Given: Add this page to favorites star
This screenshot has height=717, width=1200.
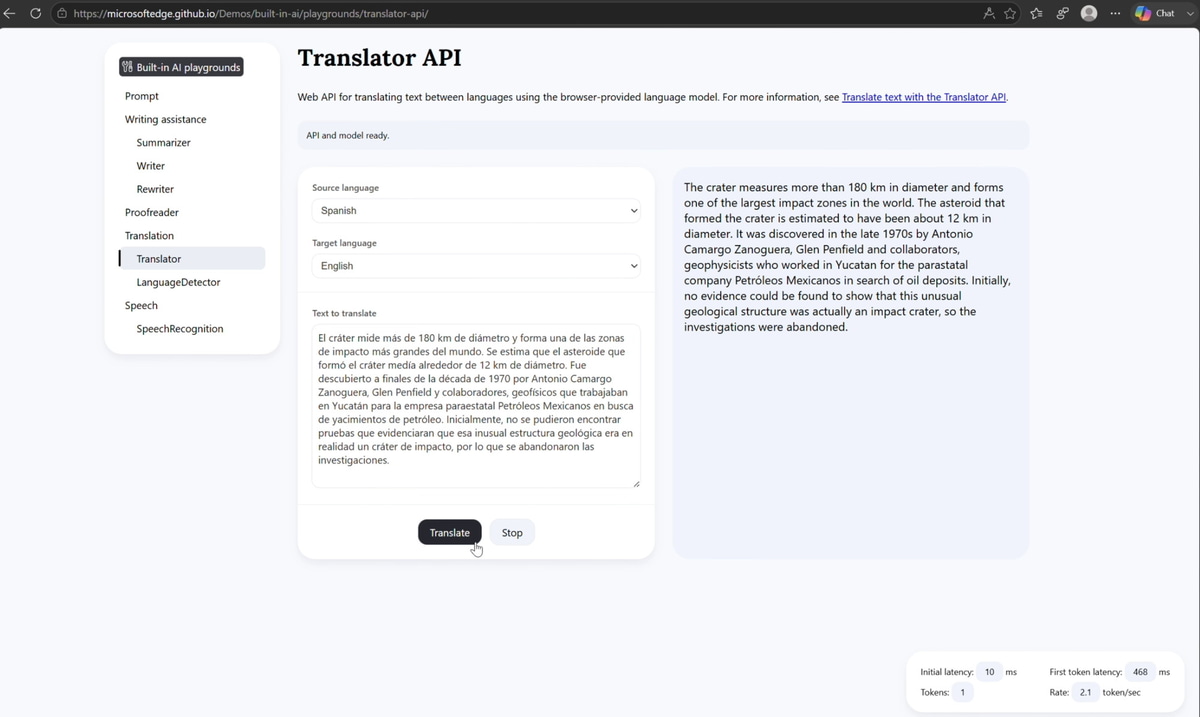Looking at the screenshot, I should 1010,14.
